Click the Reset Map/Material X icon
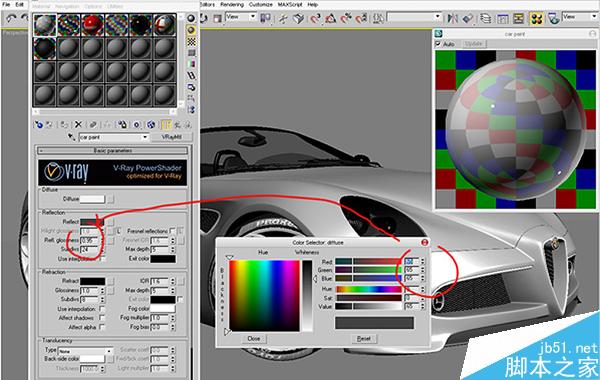The image size is (600, 380). point(78,125)
